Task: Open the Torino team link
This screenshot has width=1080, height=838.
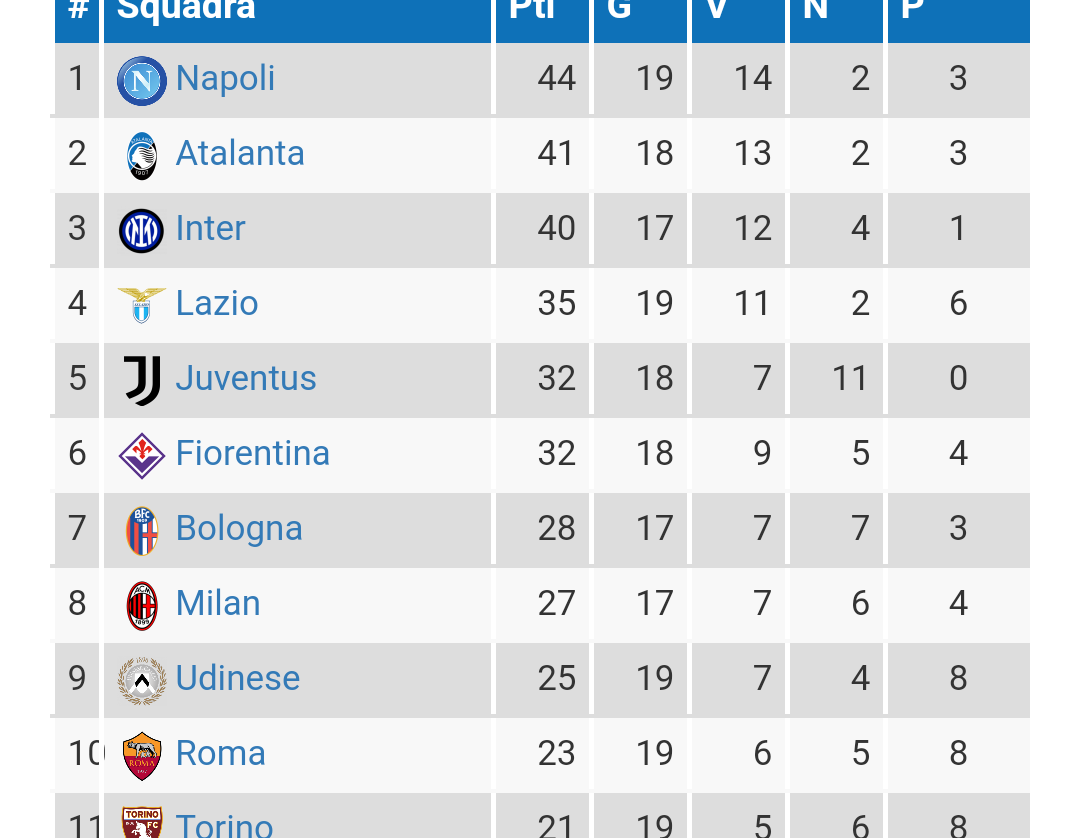Action: click(224, 826)
